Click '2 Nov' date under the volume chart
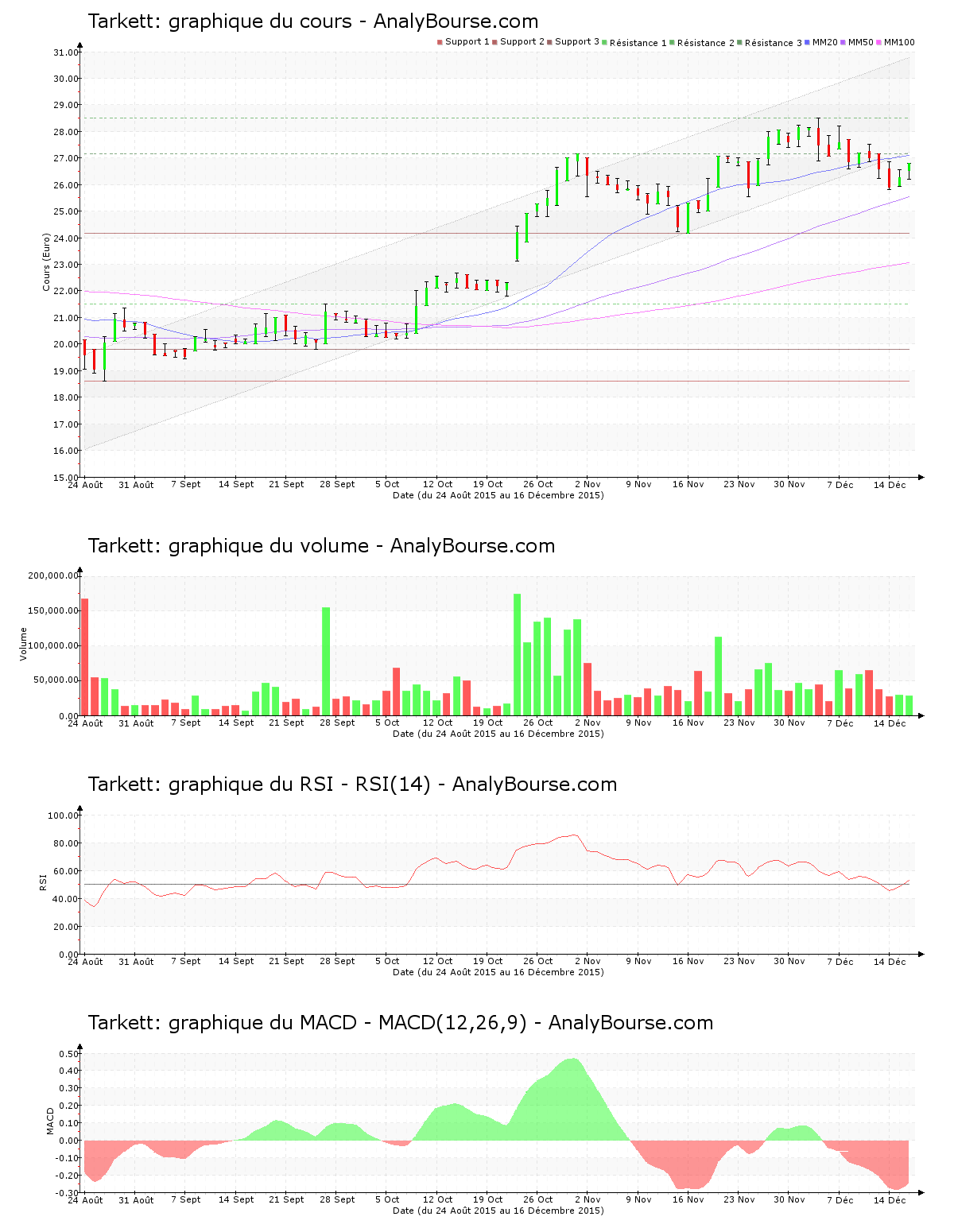 (x=588, y=723)
